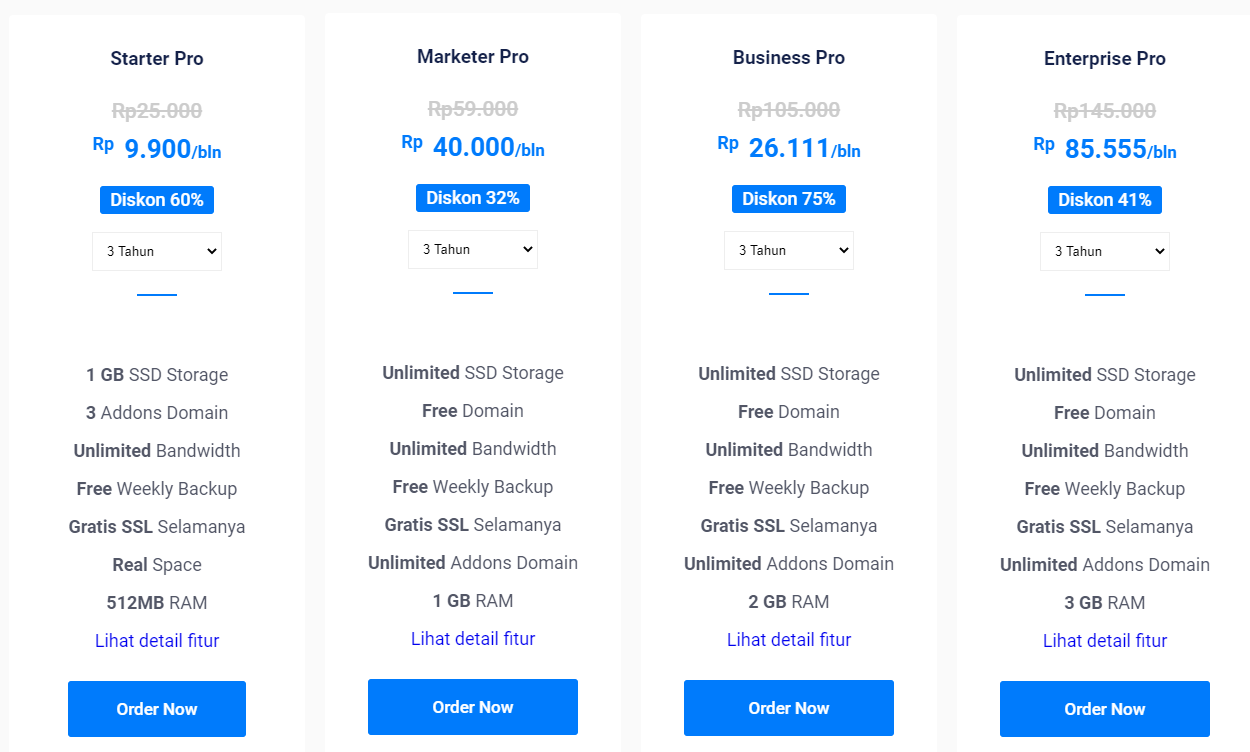The height and width of the screenshot is (752, 1250).
Task: Open Business Pro billing period dropdown
Action: click(x=789, y=250)
